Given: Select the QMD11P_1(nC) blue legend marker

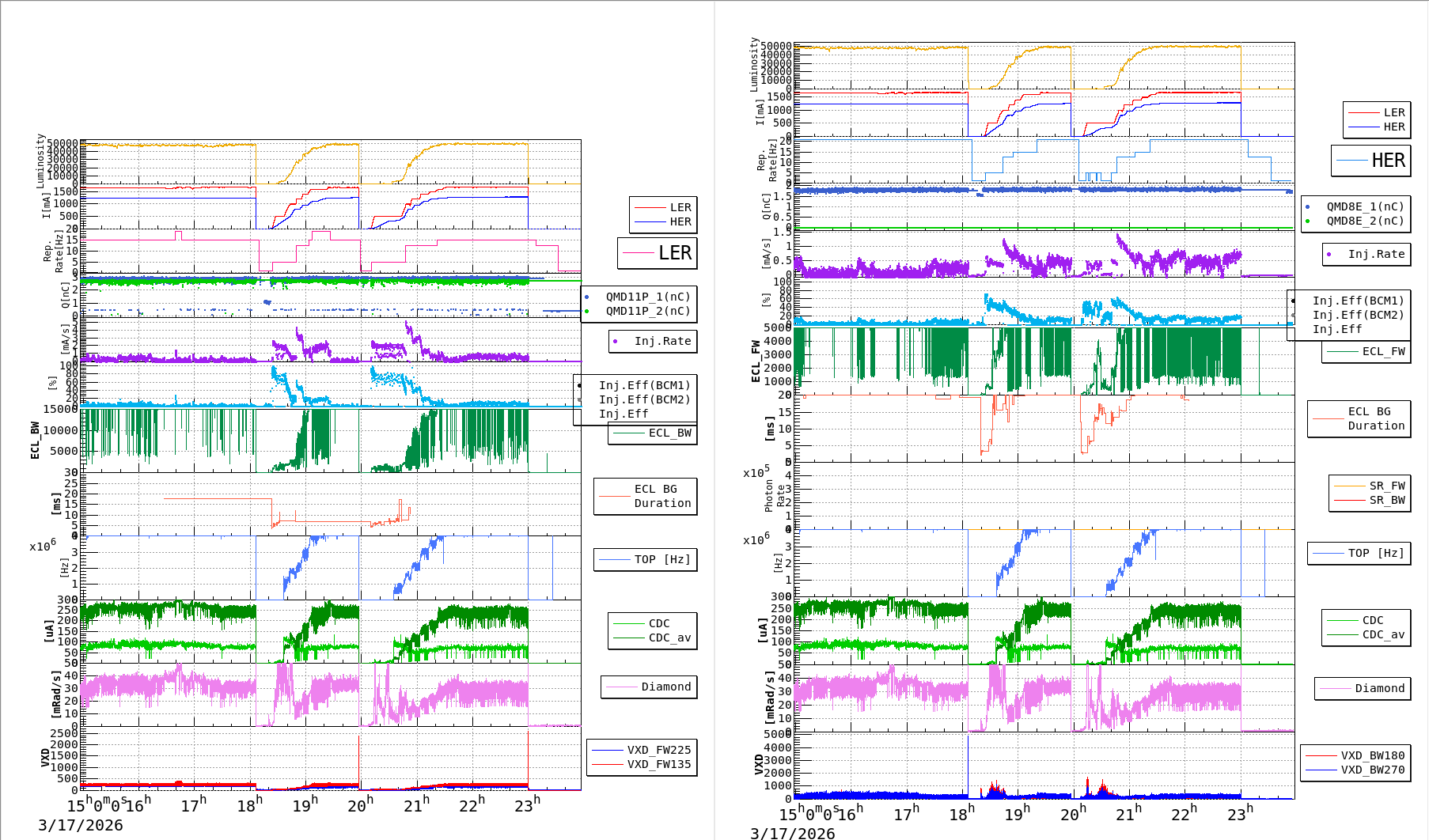Looking at the screenshot, I should tap(586, 297).
